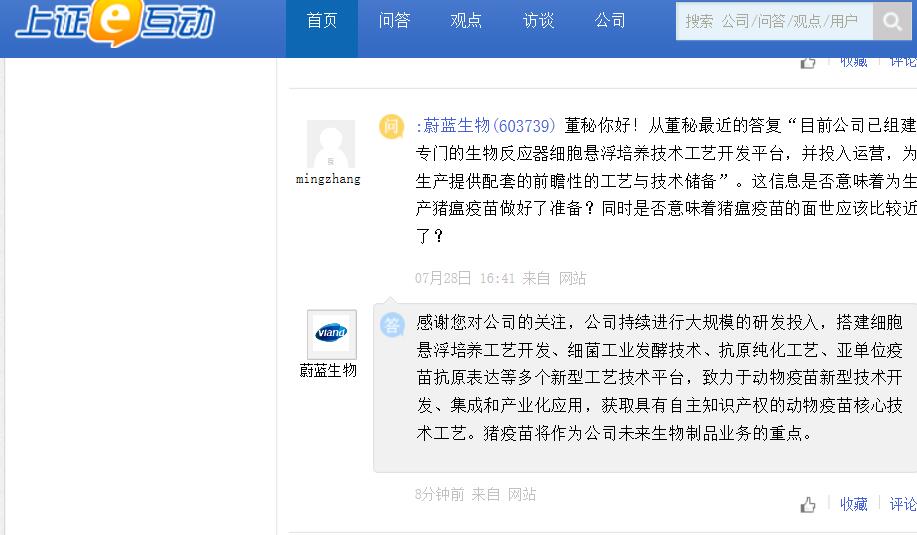
Task: Click 评论 below the company answer
Action: (x=903, y=504)
